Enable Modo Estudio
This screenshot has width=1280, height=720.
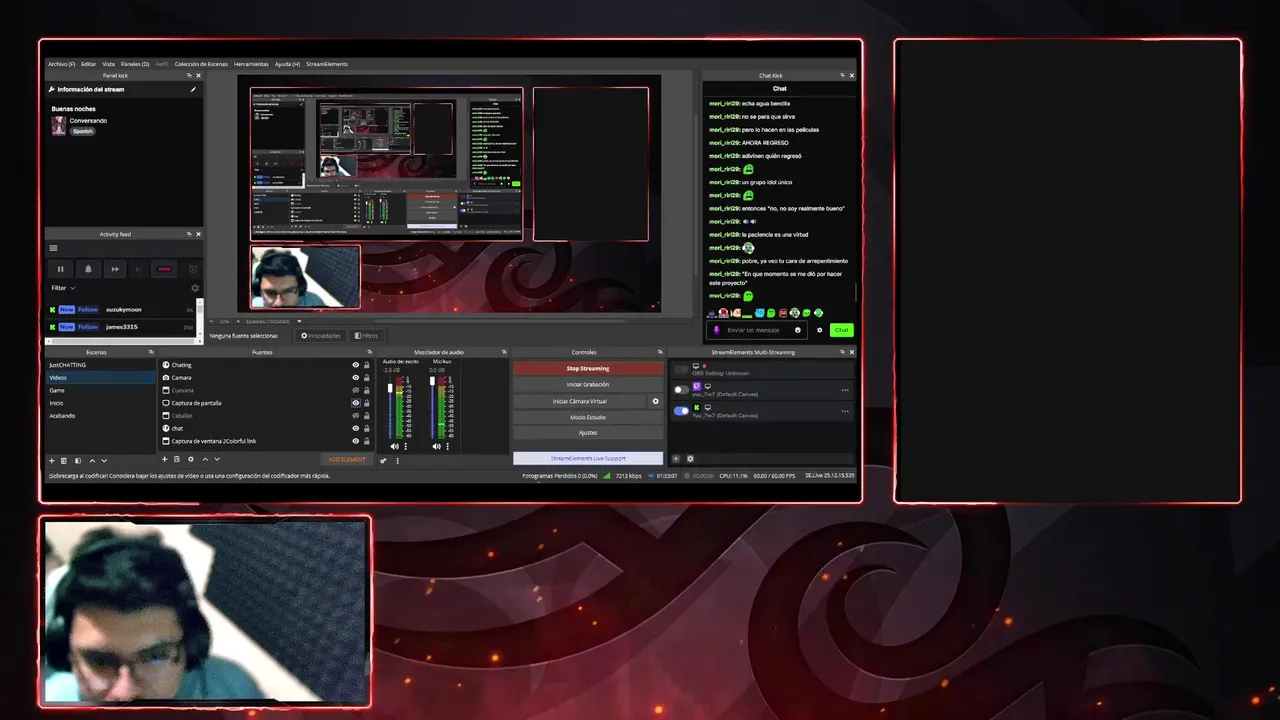point(588,417)
